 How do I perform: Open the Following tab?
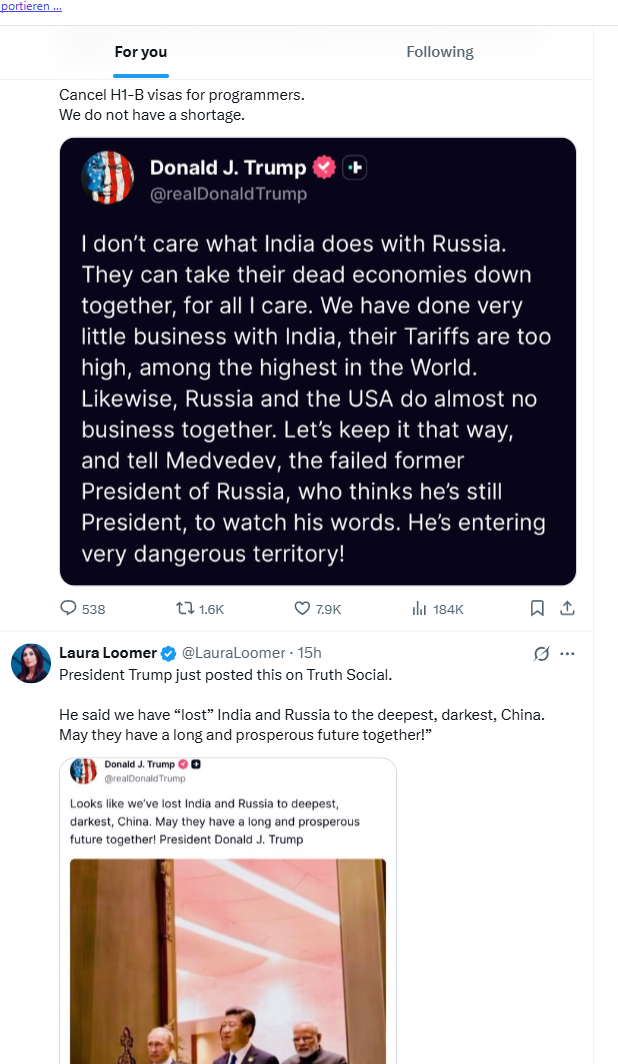click(439, 52)
